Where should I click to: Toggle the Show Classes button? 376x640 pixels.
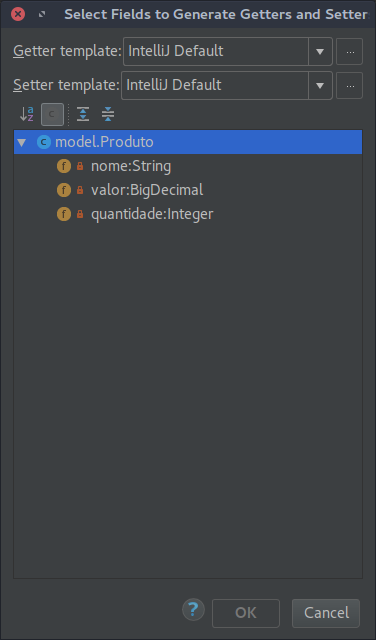pos(52,114)
